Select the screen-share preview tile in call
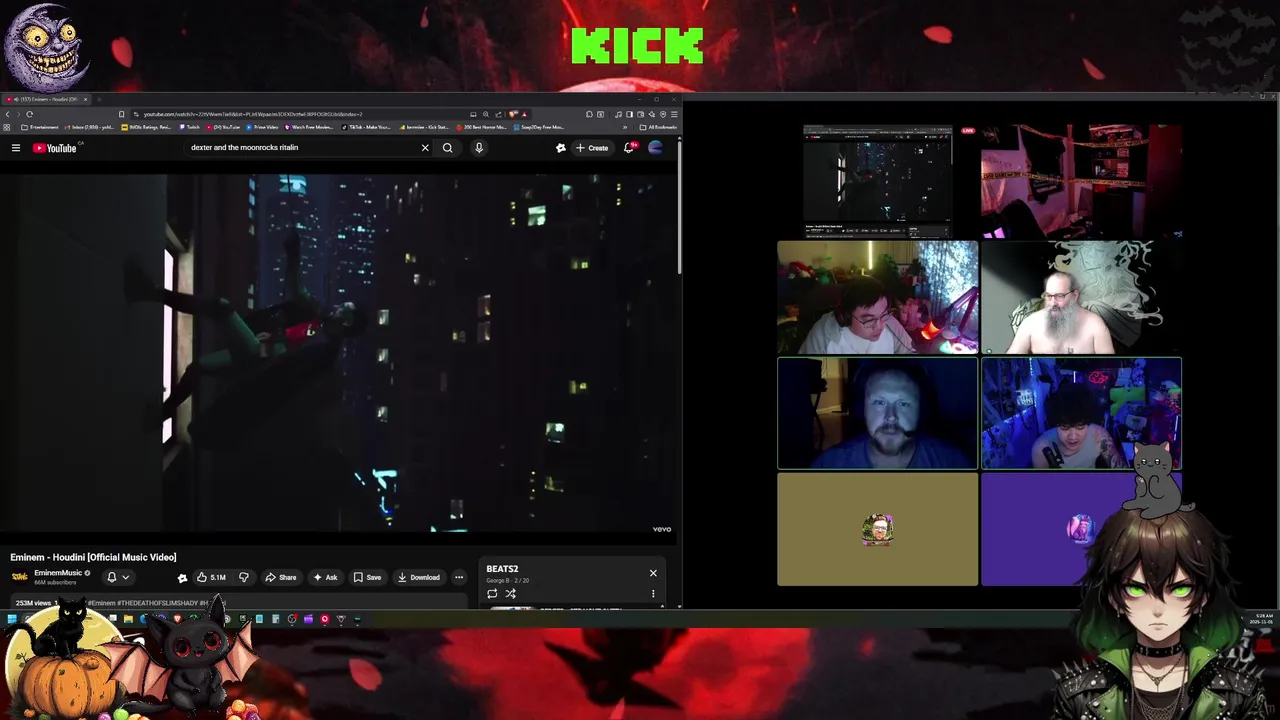The height and width of the screenshot is (720, 1280). (x=878, y=179)
